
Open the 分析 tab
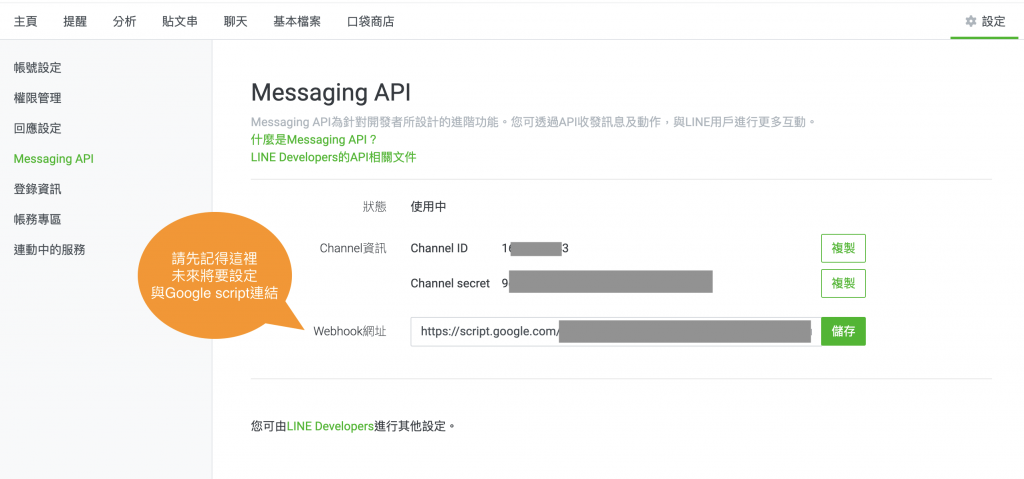(125, 22)
